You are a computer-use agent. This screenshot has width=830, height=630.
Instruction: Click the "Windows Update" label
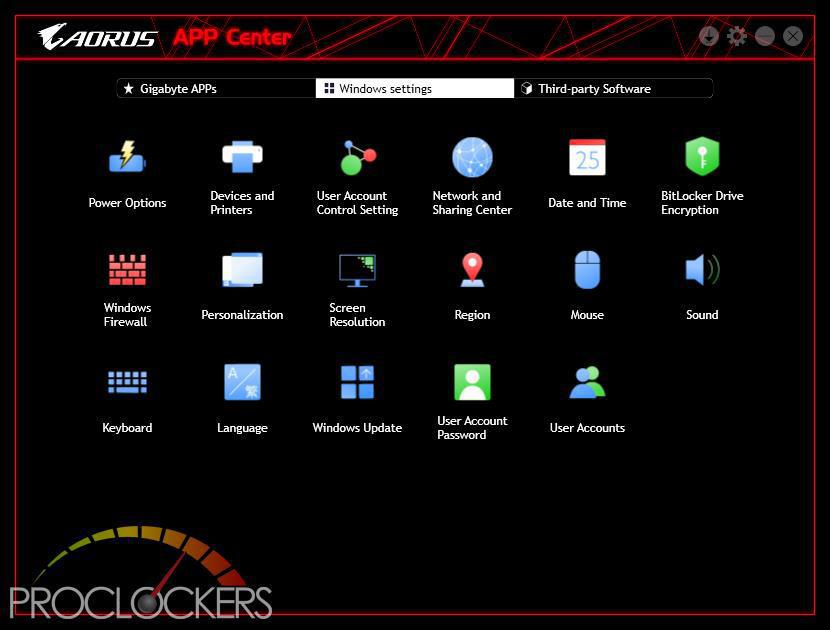coord(357,428)
